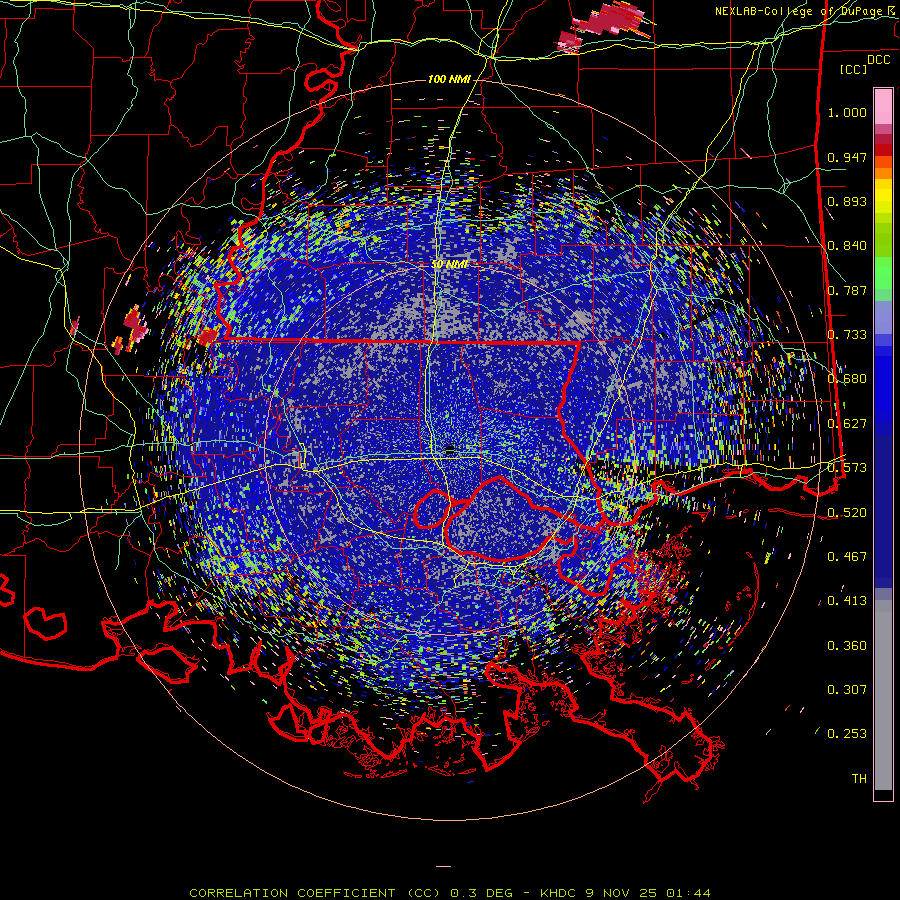900x900 pixels.
Task: Click the 0.573 legend value
Action: tap(847, 468)
